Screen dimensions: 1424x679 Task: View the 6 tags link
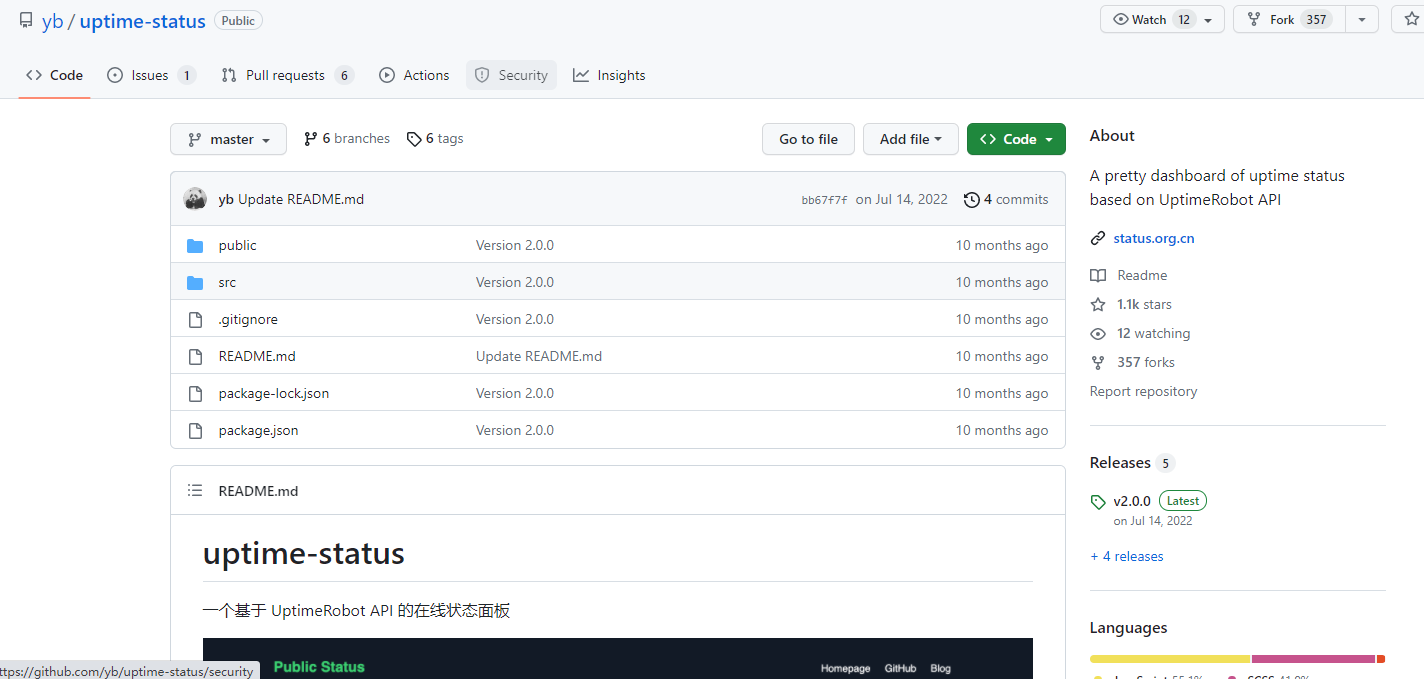click(x=435, y=139)
